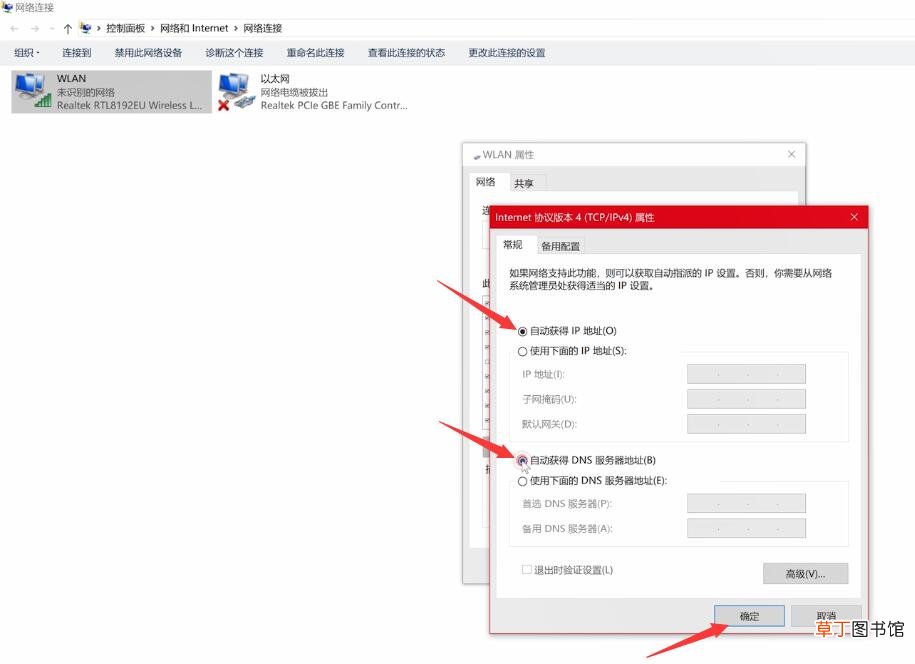
Task: Select the 以太网 Ethernet adapter icon
Action: [237, 92]
